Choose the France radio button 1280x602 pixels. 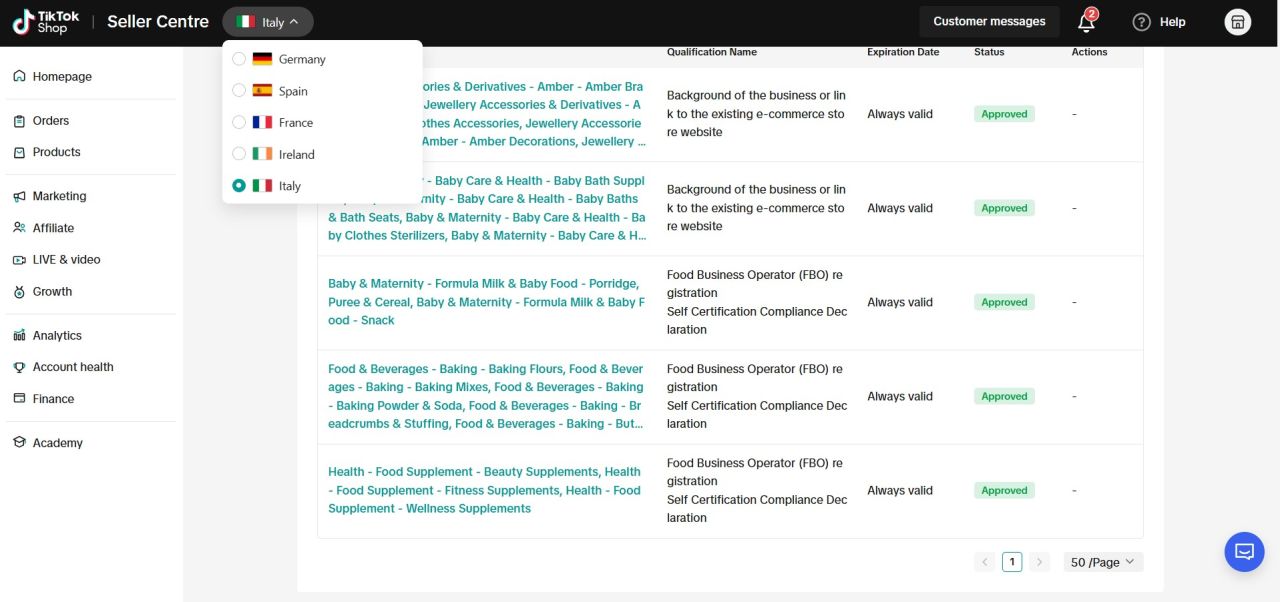pyautogui.click(x=239, y=123)
